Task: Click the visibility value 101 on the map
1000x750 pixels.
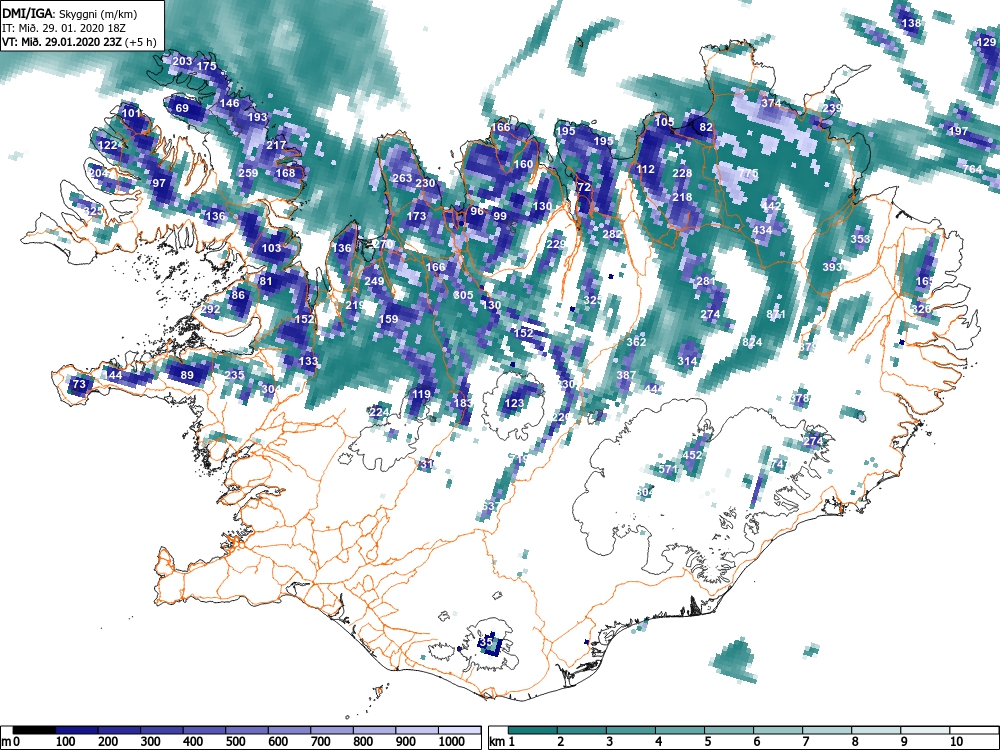Action: 131,114
